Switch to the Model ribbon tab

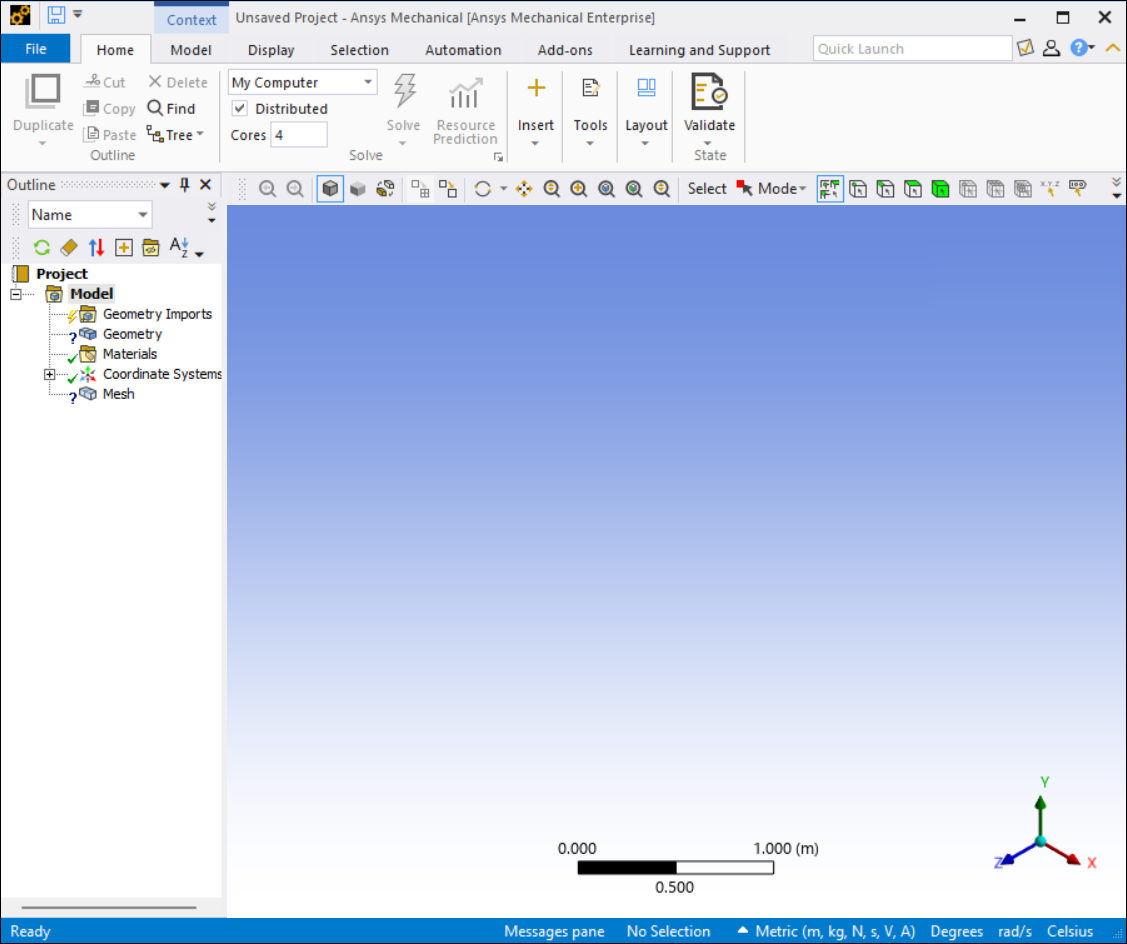(190, 50)
